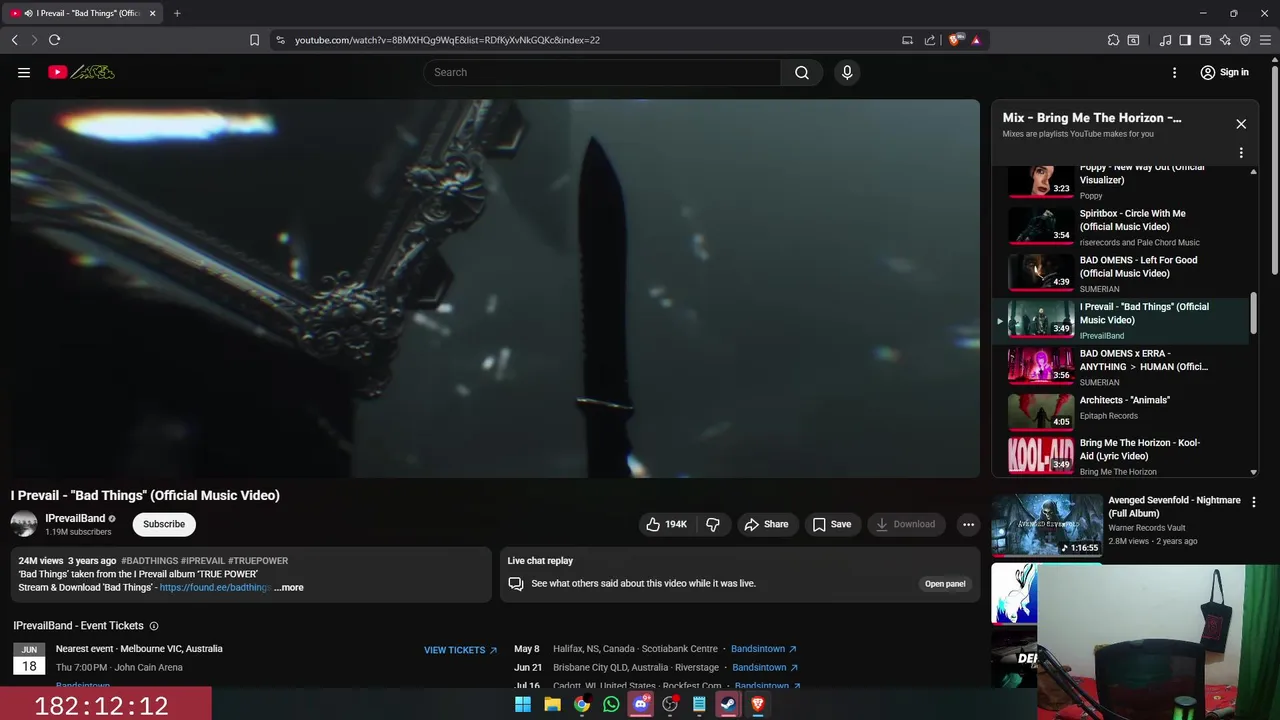Screen dimensions: 1280x720
Task: Open Brave Rewards triangle icon
Action: [x=976, y=40]
